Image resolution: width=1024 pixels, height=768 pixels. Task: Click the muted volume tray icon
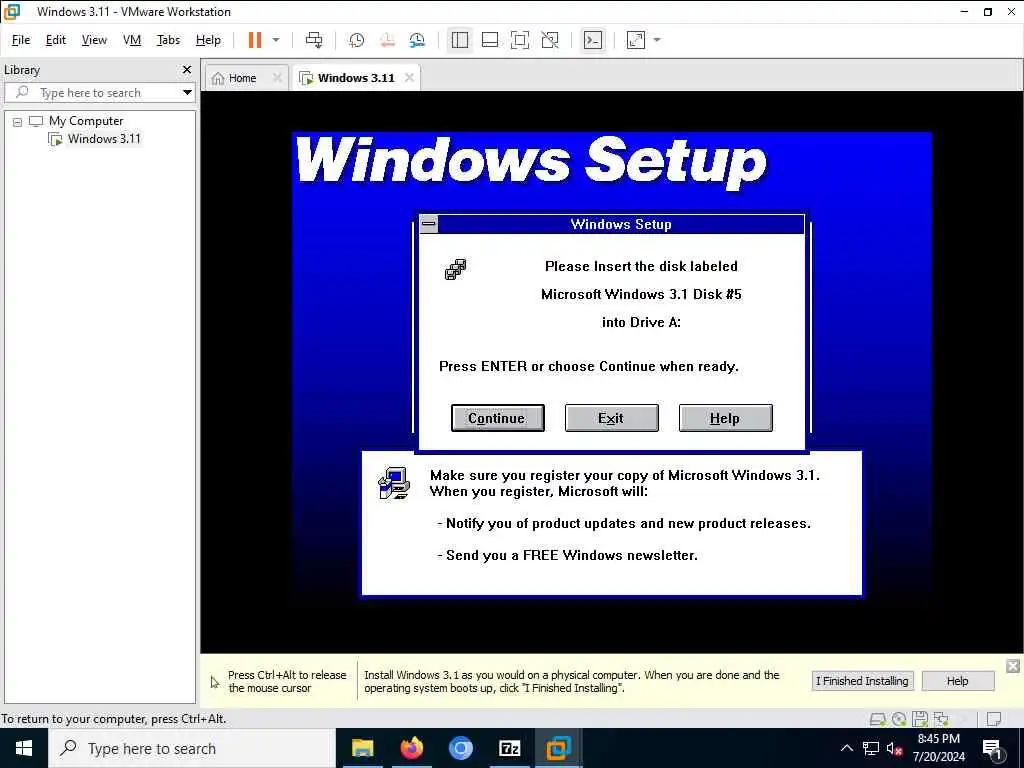point(894,748)
